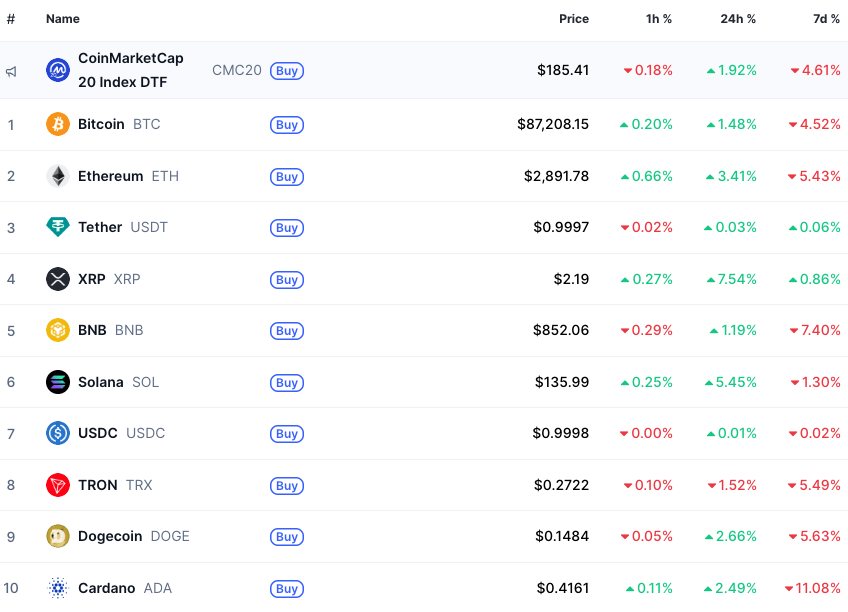Screen dimensions: 848x612
Task: Click the Cardano logo icon
Action: [x=57, y=588]
